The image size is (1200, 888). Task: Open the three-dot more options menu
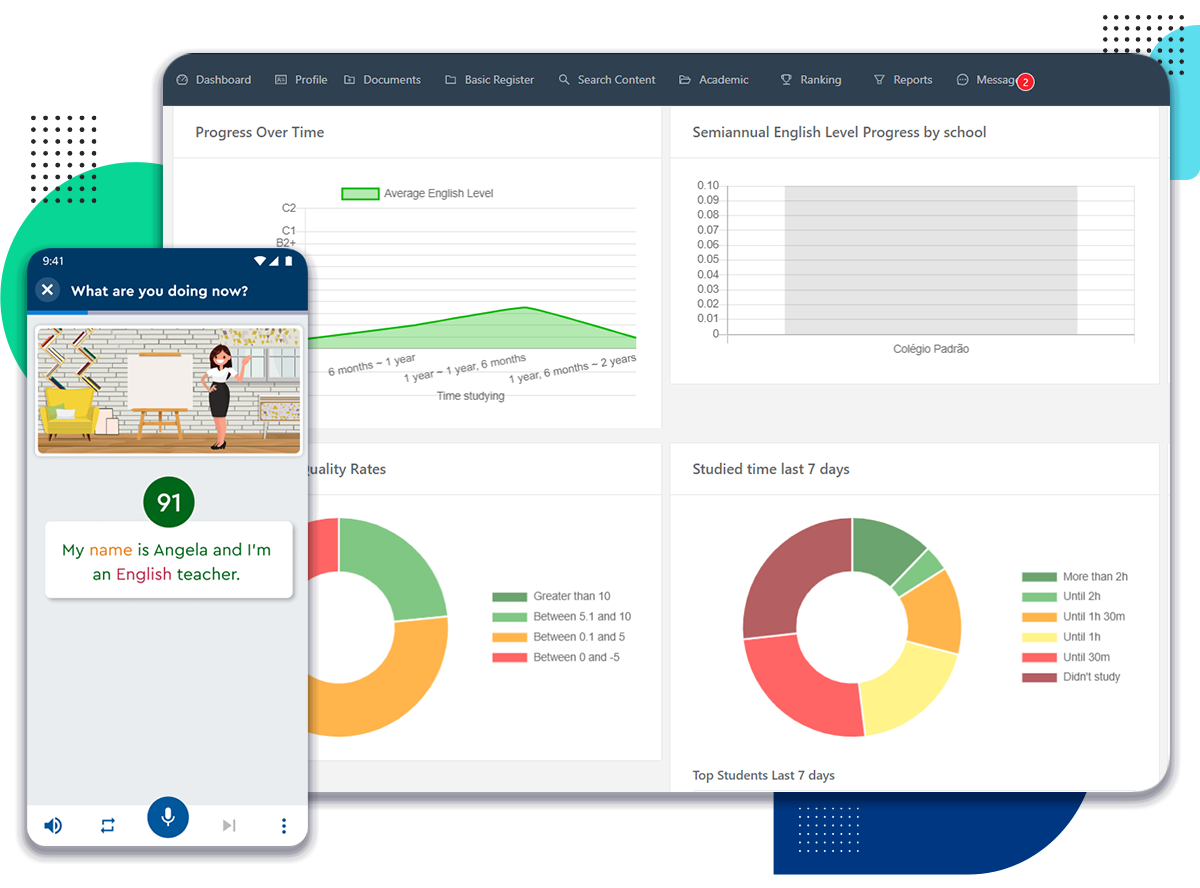pos(284,825)
